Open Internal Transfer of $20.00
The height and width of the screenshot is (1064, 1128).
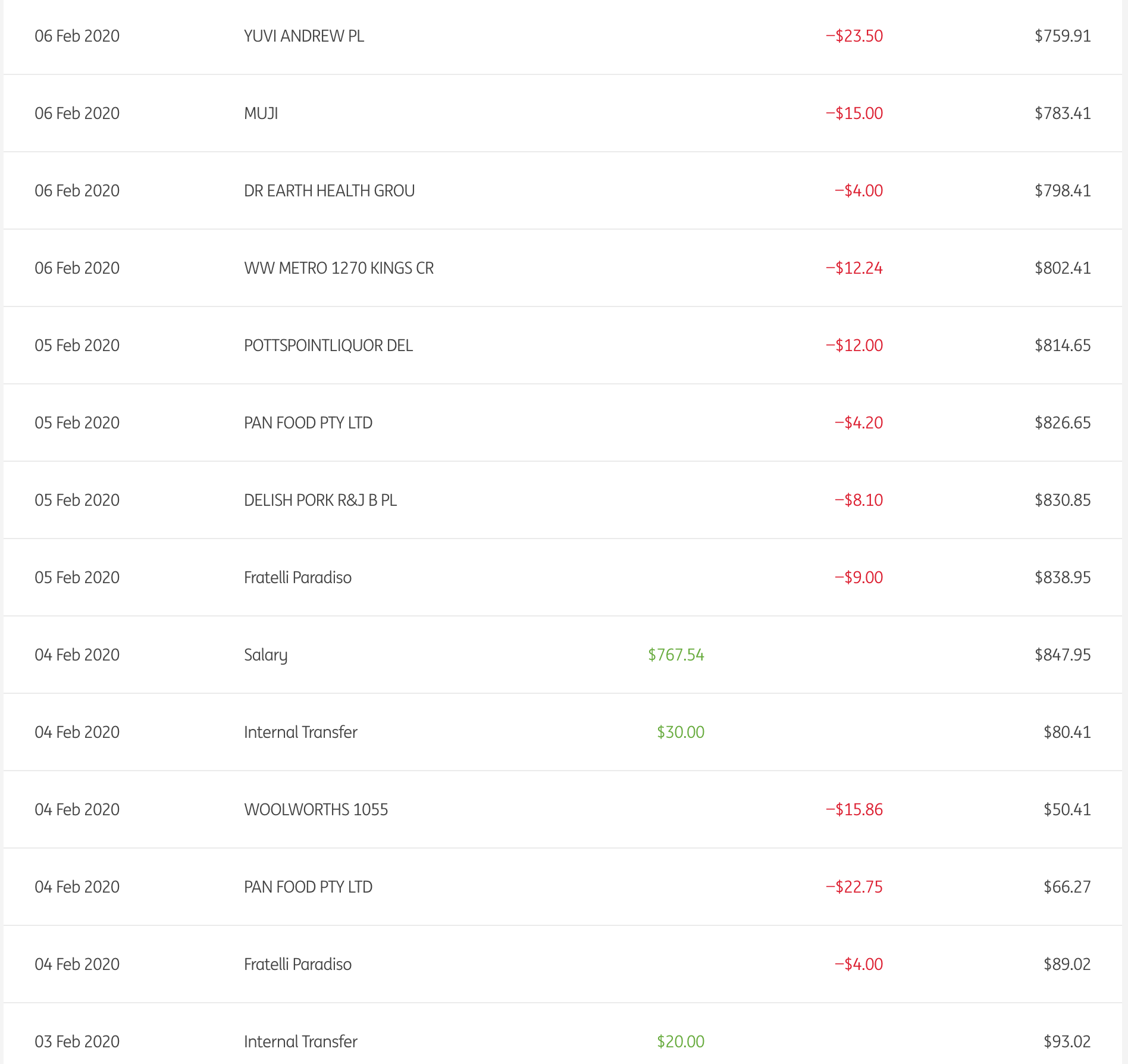pyautogui.click(x=300, y=1042)
